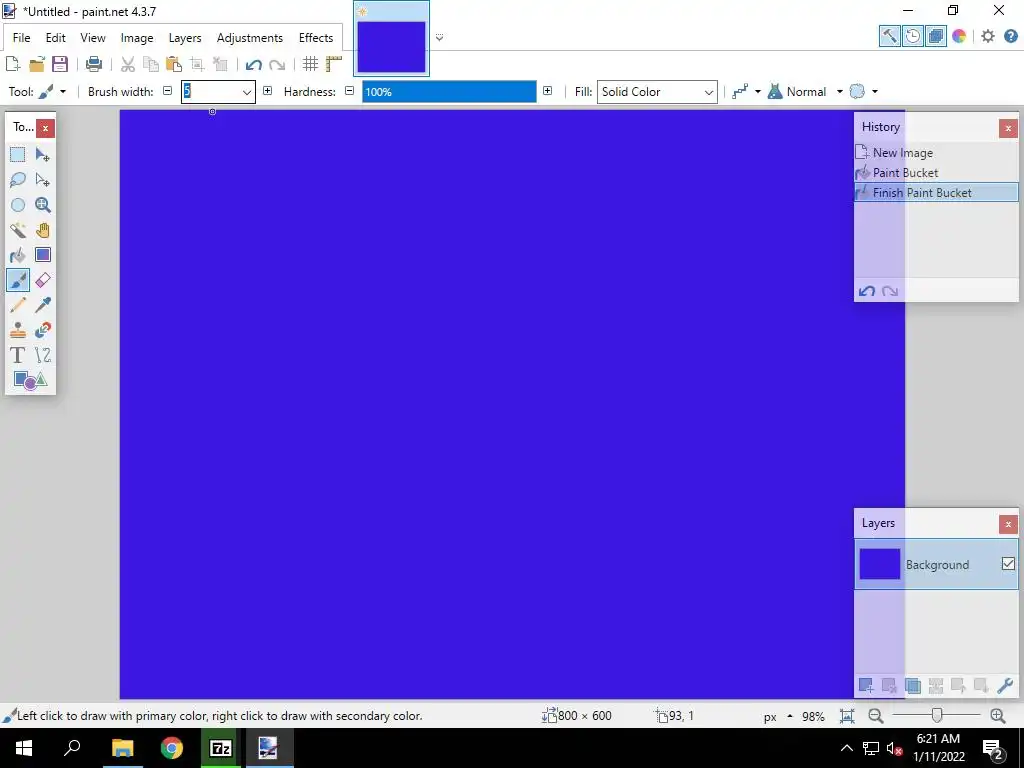
Task: Click Undo in History panel
Action: click(x=867, y=291)
